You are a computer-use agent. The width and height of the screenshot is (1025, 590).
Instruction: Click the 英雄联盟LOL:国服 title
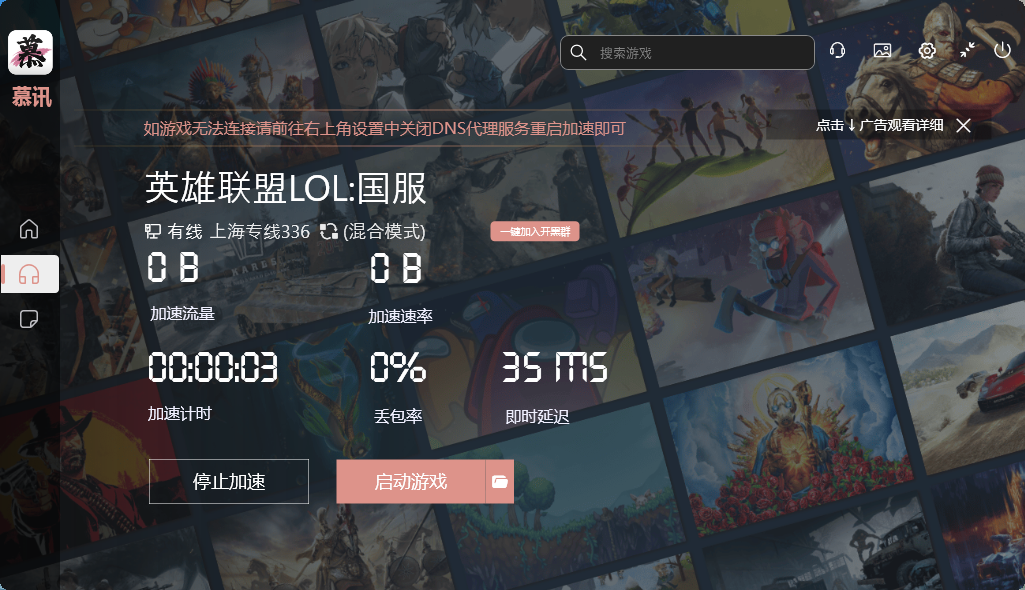tap(286, 188)
